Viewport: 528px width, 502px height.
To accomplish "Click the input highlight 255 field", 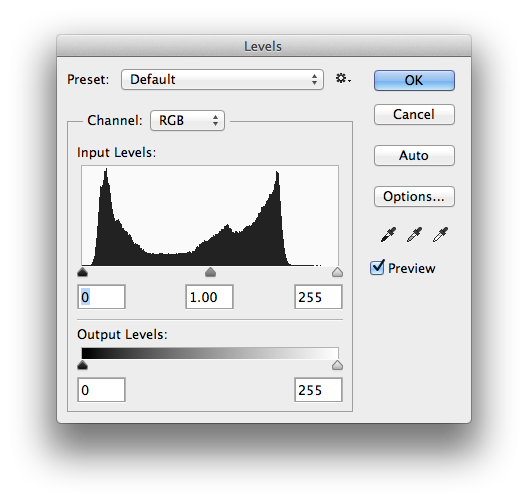I will pos(318,297).
